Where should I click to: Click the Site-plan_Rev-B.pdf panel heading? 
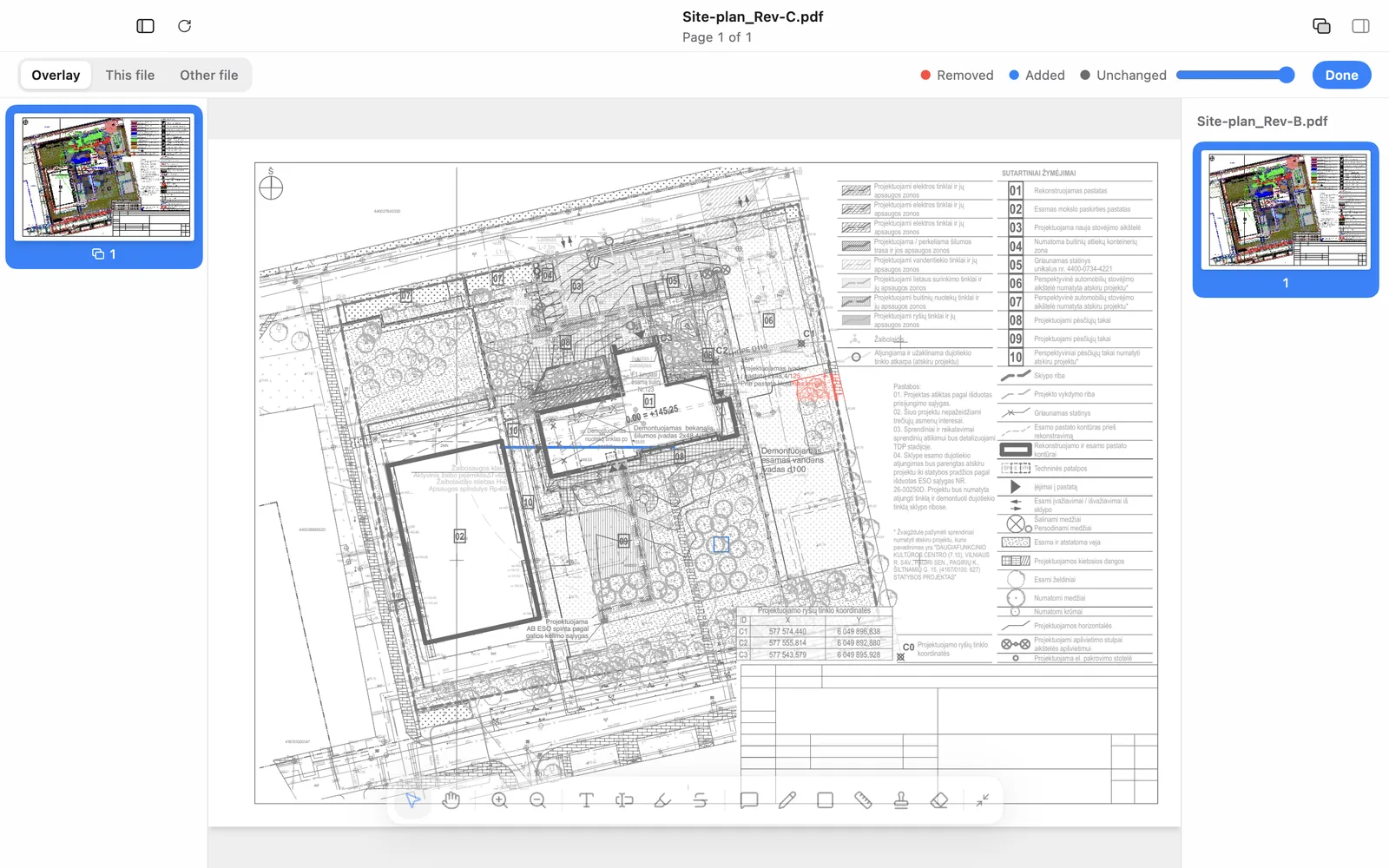click(x=1262, y=122)
